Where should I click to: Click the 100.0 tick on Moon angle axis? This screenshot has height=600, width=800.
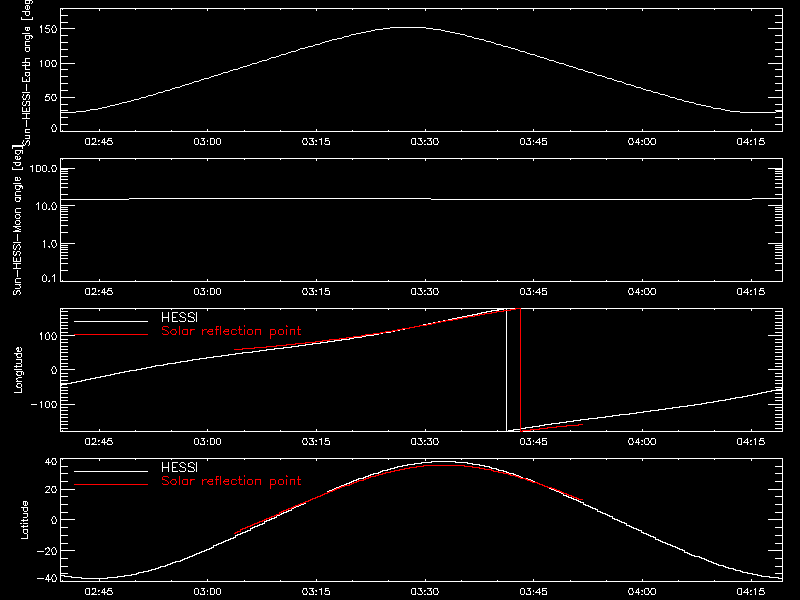click(44, 169)
